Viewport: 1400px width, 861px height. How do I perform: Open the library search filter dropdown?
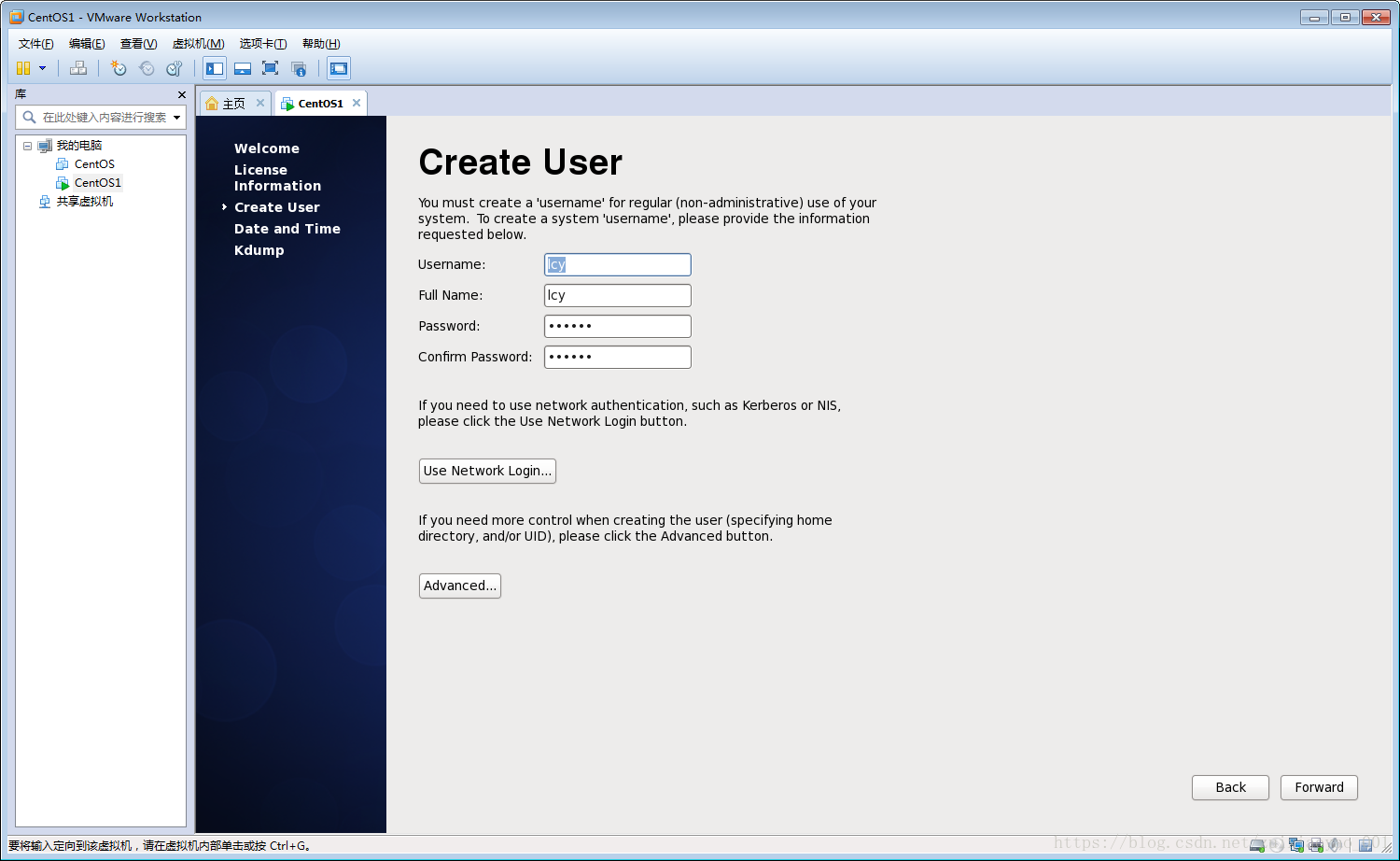177,118
